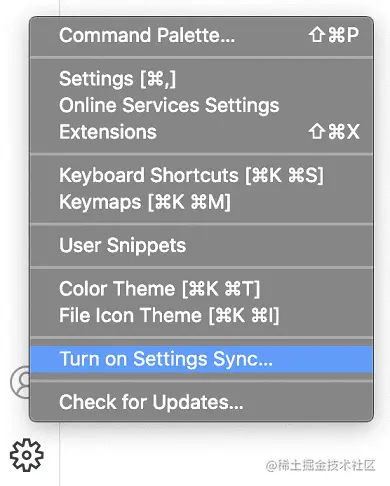Open the Accounts profile icon
Screen dimensions: 390x486
tap(20, 382)
